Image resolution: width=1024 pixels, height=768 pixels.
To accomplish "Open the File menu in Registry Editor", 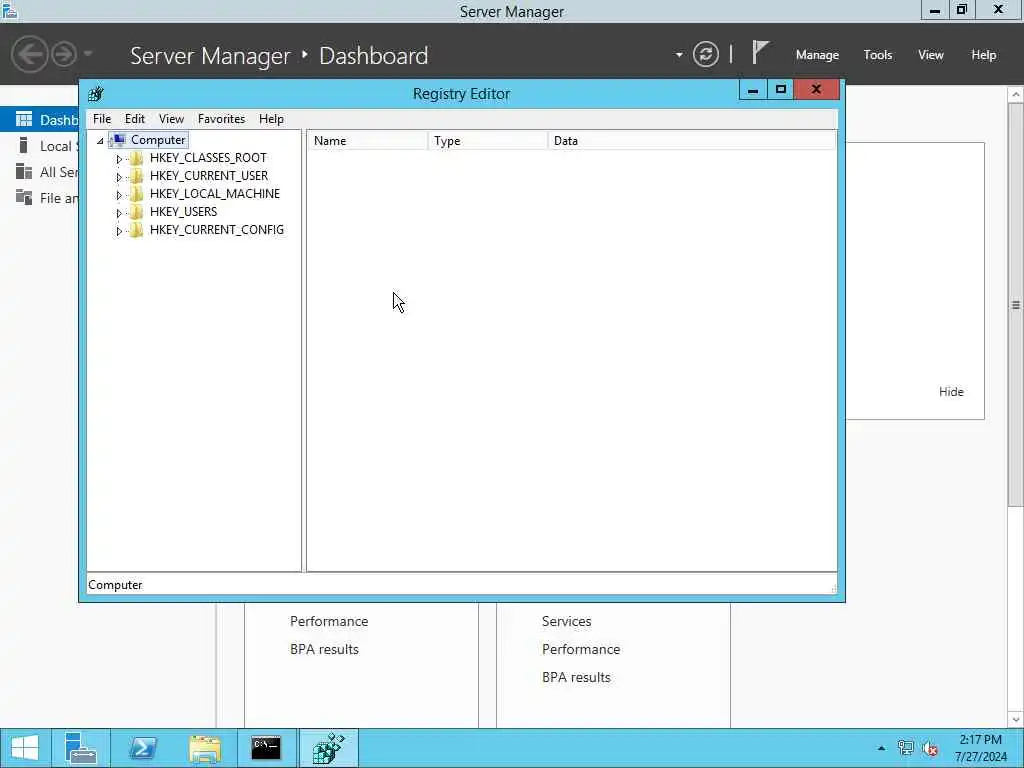I will point(102,119).
